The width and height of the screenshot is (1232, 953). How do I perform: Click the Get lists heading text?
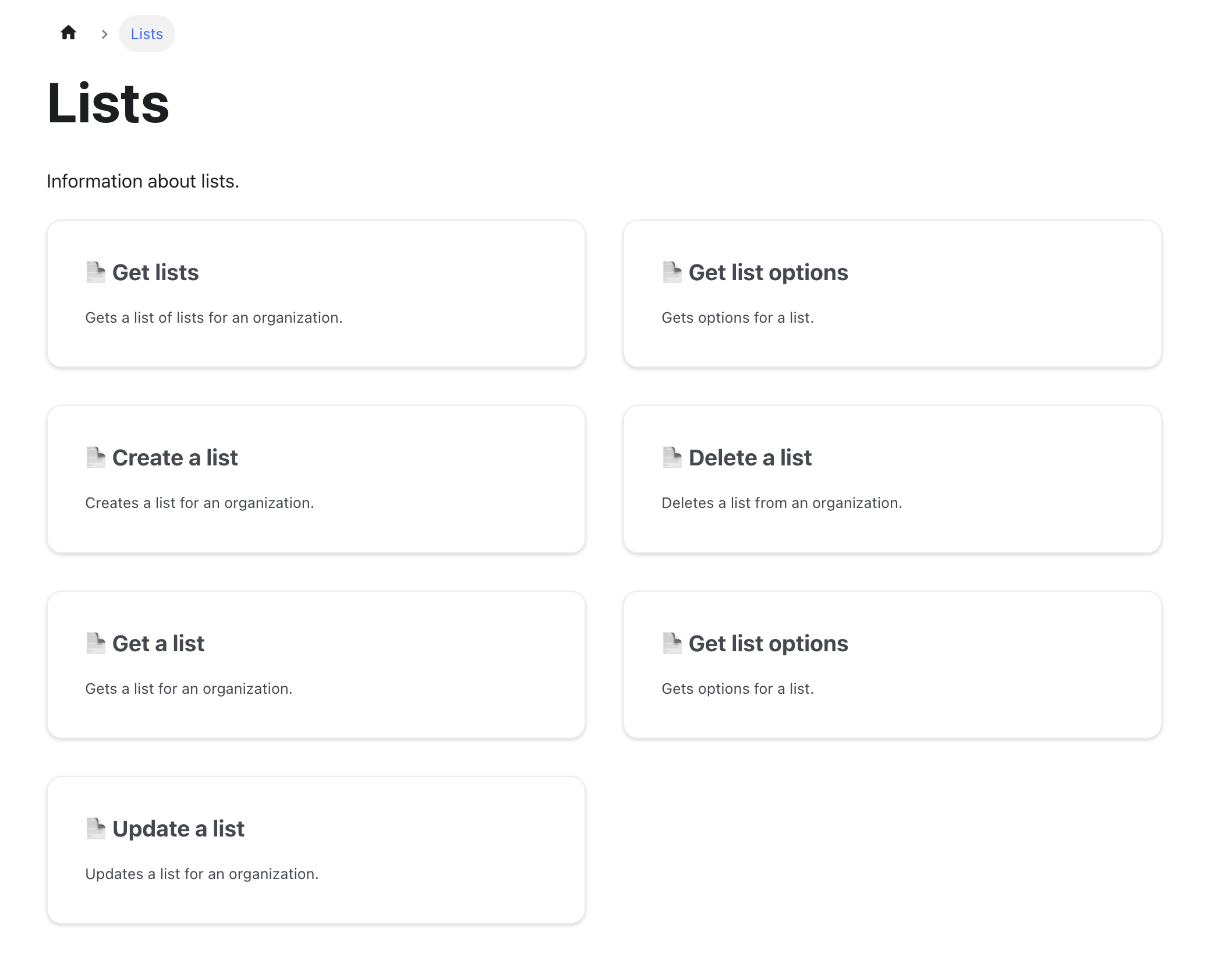tap(155, 271)
